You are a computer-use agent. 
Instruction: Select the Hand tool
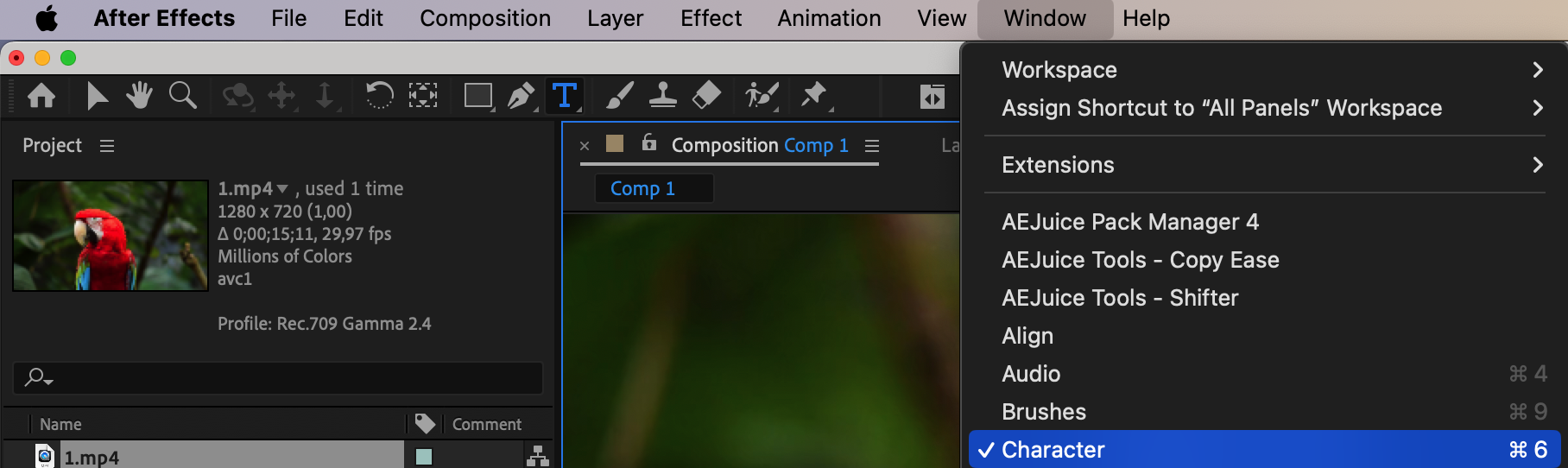139,95
